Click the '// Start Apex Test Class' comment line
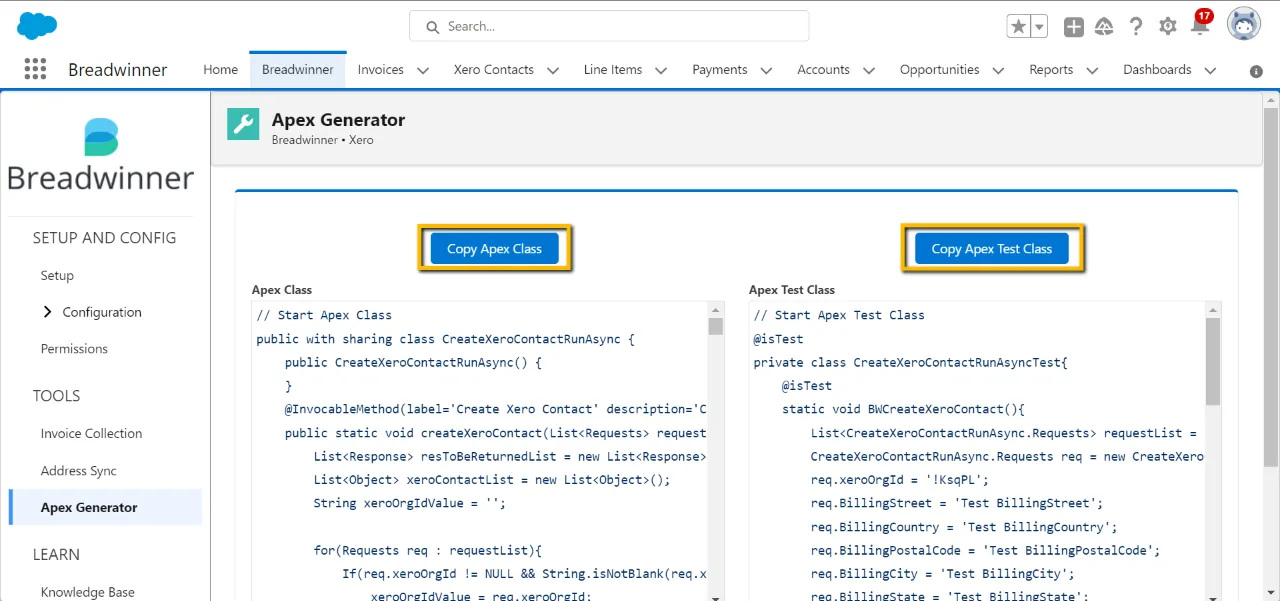This screenshot has width=1280, height=601. [x=839, y=315]
